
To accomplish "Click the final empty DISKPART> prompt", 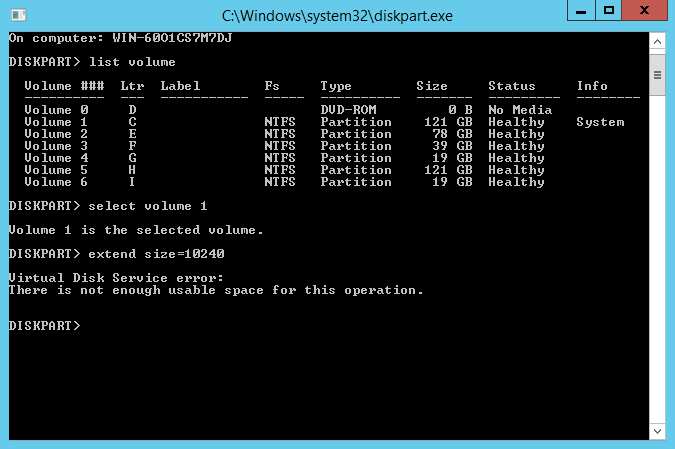I will pyautogui.click(x=44, y=326).
